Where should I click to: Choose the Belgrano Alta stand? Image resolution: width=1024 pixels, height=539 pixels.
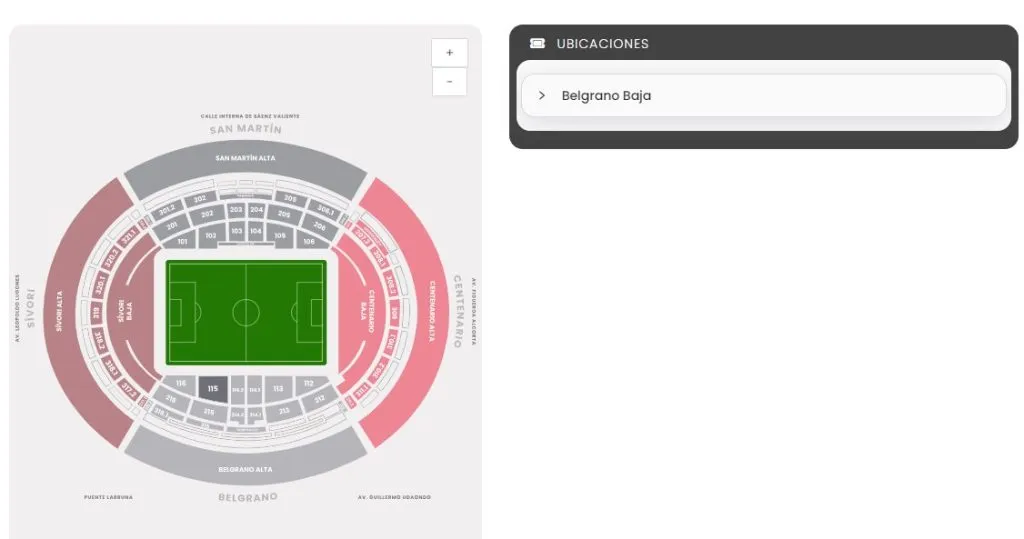point(245,468)
